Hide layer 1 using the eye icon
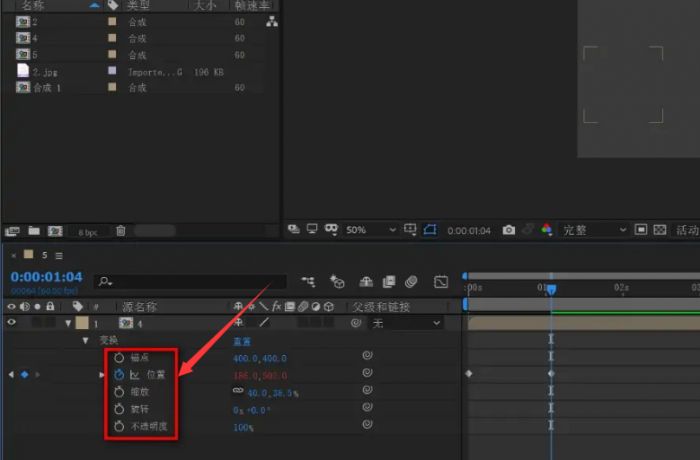 click(12, 323)
